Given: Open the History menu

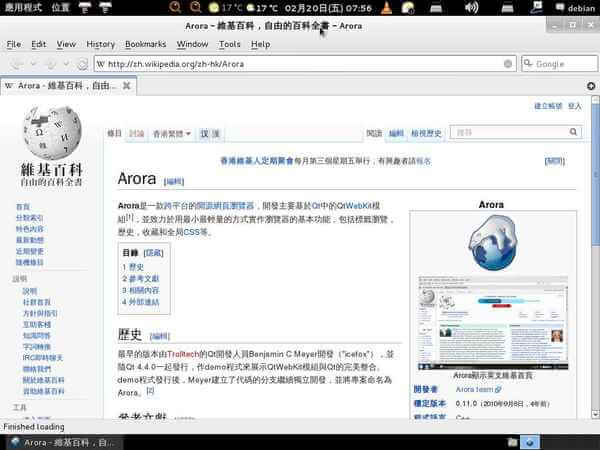Looking at the screenshot, I should 101,44.
